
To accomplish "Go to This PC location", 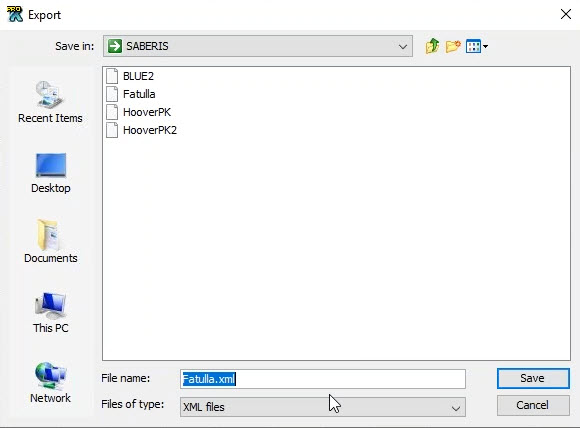I will [x=51, y=313].
